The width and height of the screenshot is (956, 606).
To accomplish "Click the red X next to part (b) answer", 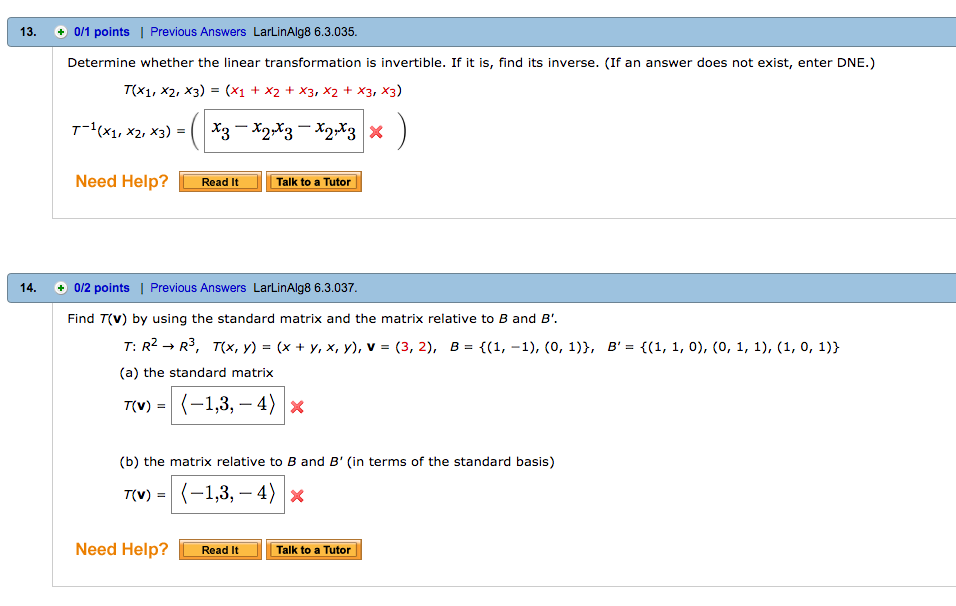I will [296, 494].
